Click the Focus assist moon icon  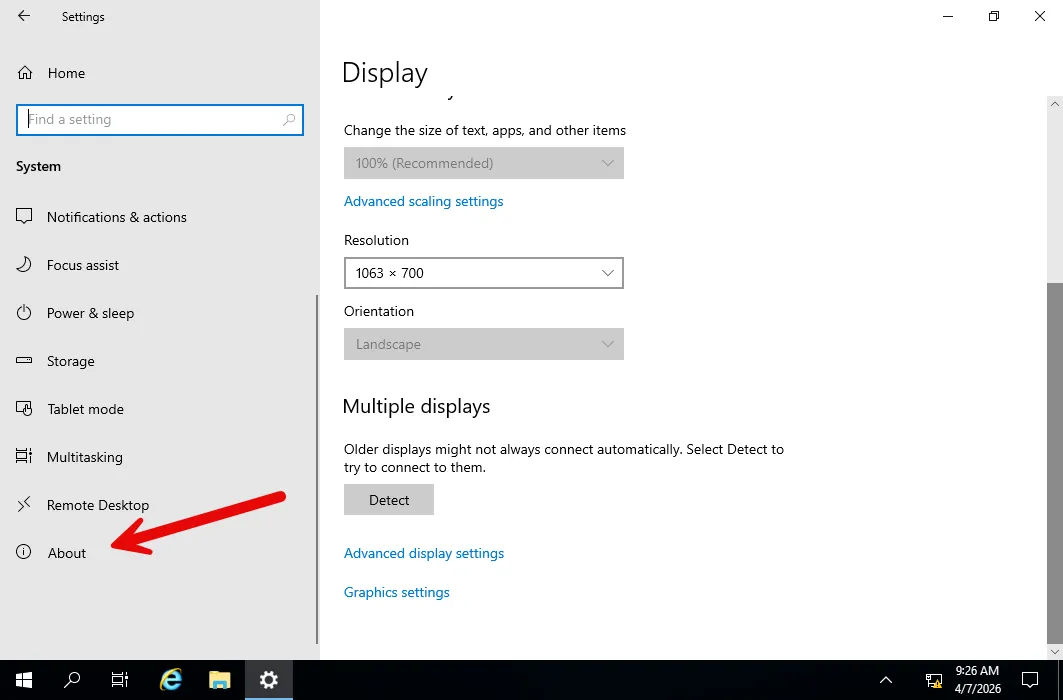(x=25, y=265)
